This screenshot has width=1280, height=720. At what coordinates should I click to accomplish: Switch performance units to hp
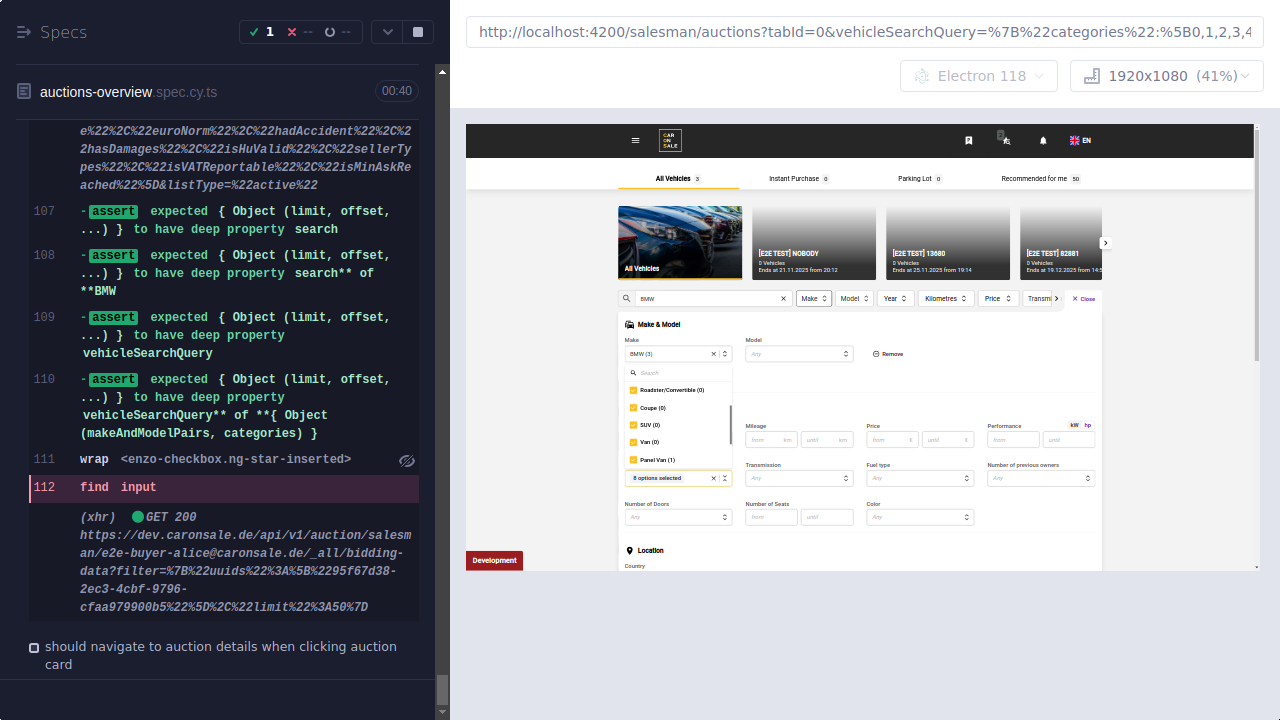tap(1087, 425)
